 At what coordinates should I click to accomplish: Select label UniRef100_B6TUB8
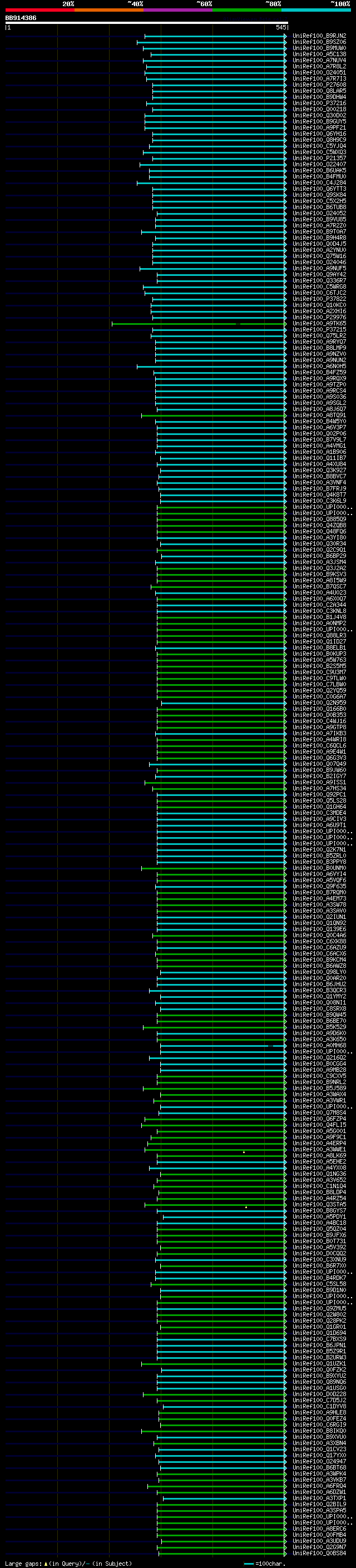(319, 207)
